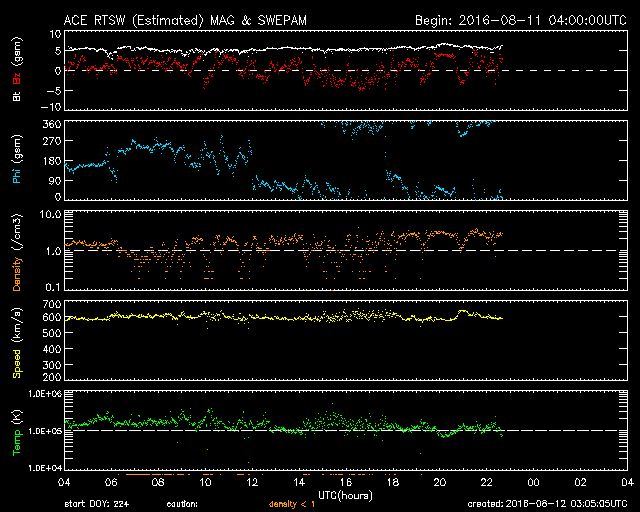Click the '20' hour label
The height and width of the screenshot is (512, 640).
(x=440, y=483)
